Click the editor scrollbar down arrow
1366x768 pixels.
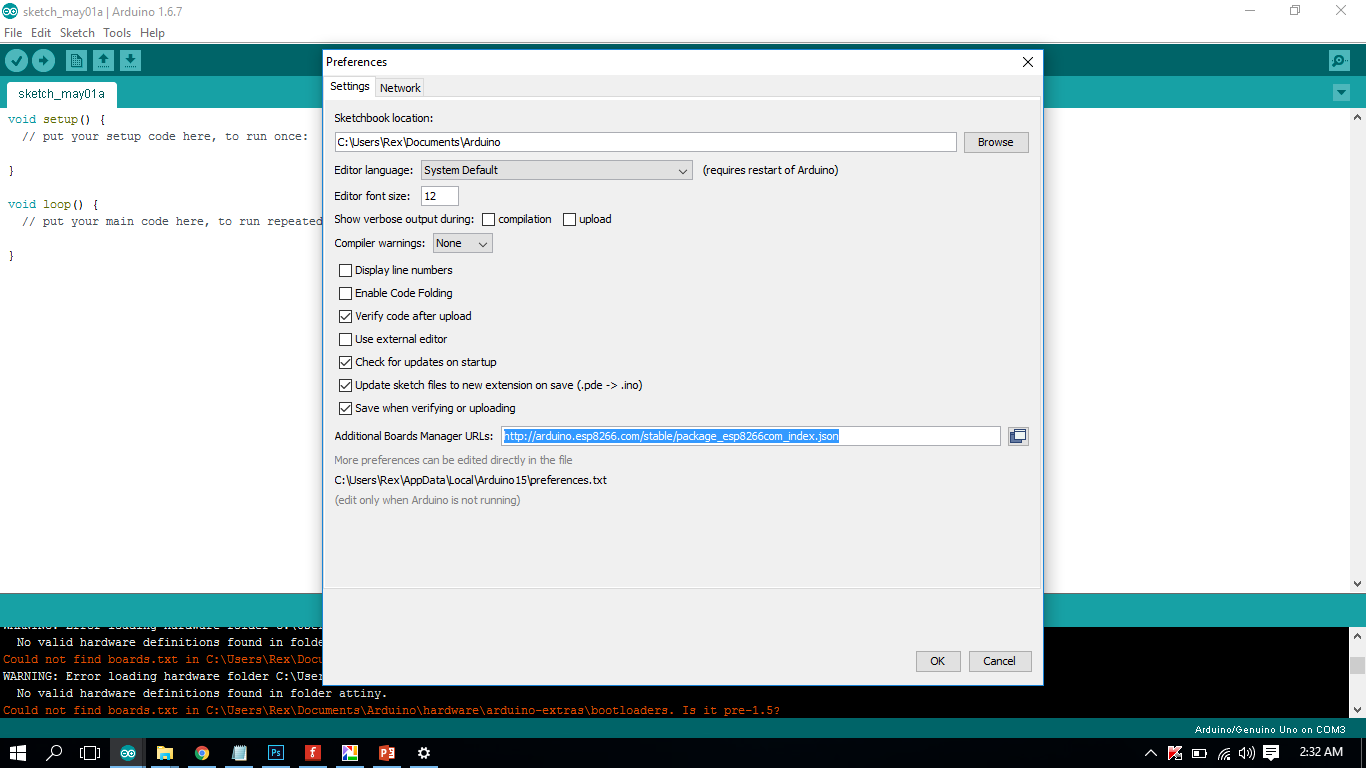1357,584
